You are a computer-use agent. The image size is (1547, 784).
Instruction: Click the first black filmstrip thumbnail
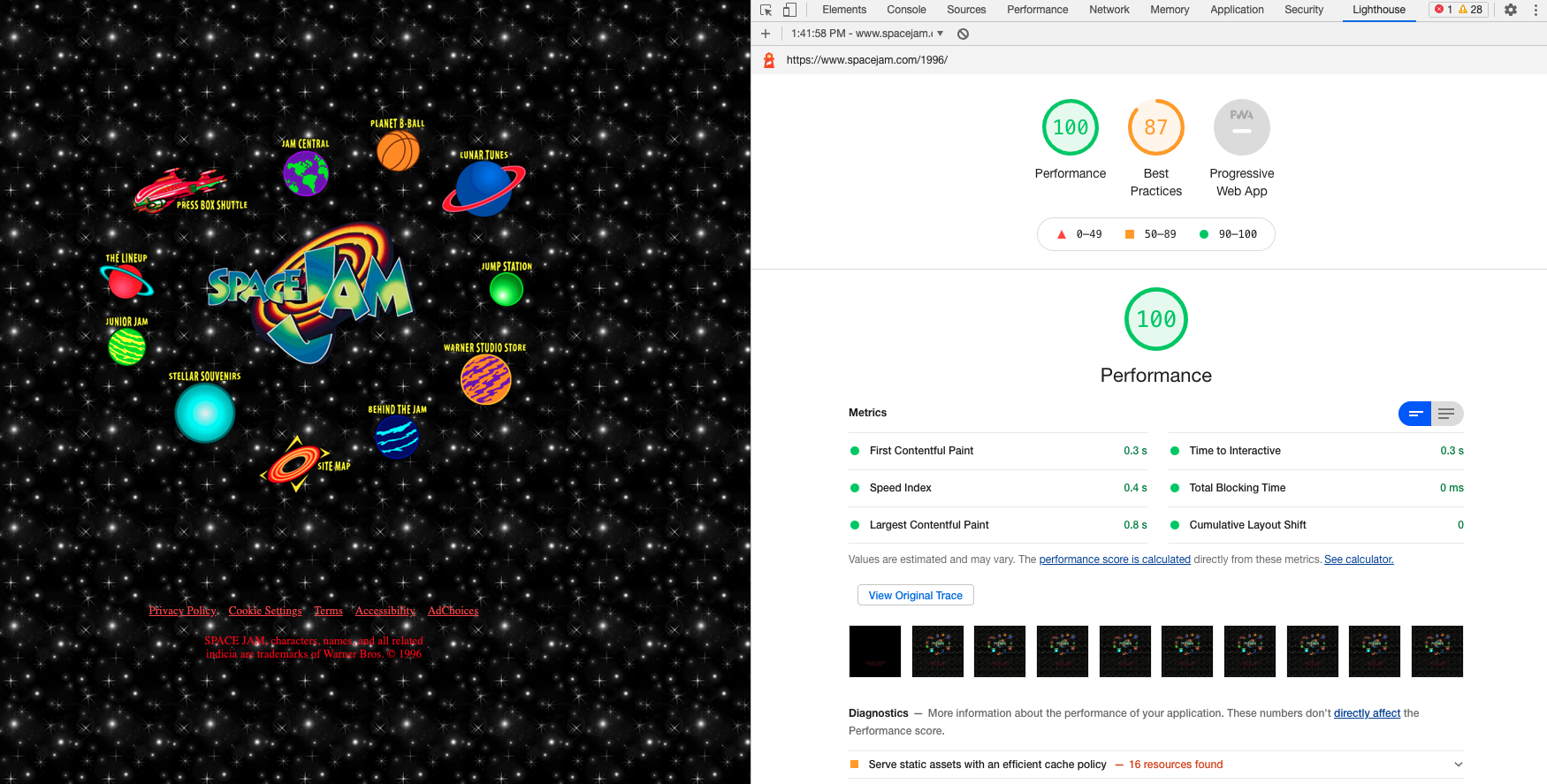[875, 651]
